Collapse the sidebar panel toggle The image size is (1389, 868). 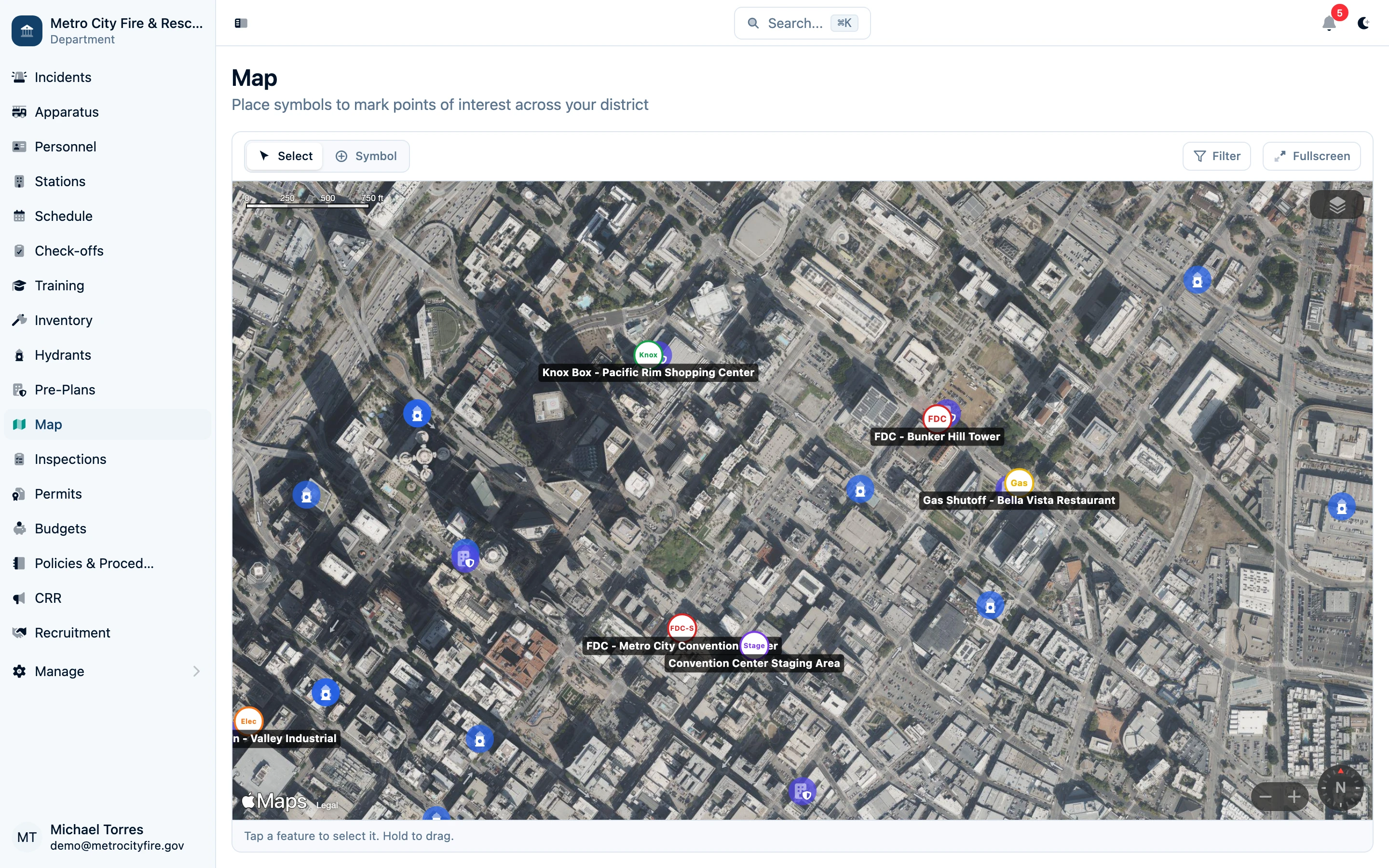click(241, 24)
